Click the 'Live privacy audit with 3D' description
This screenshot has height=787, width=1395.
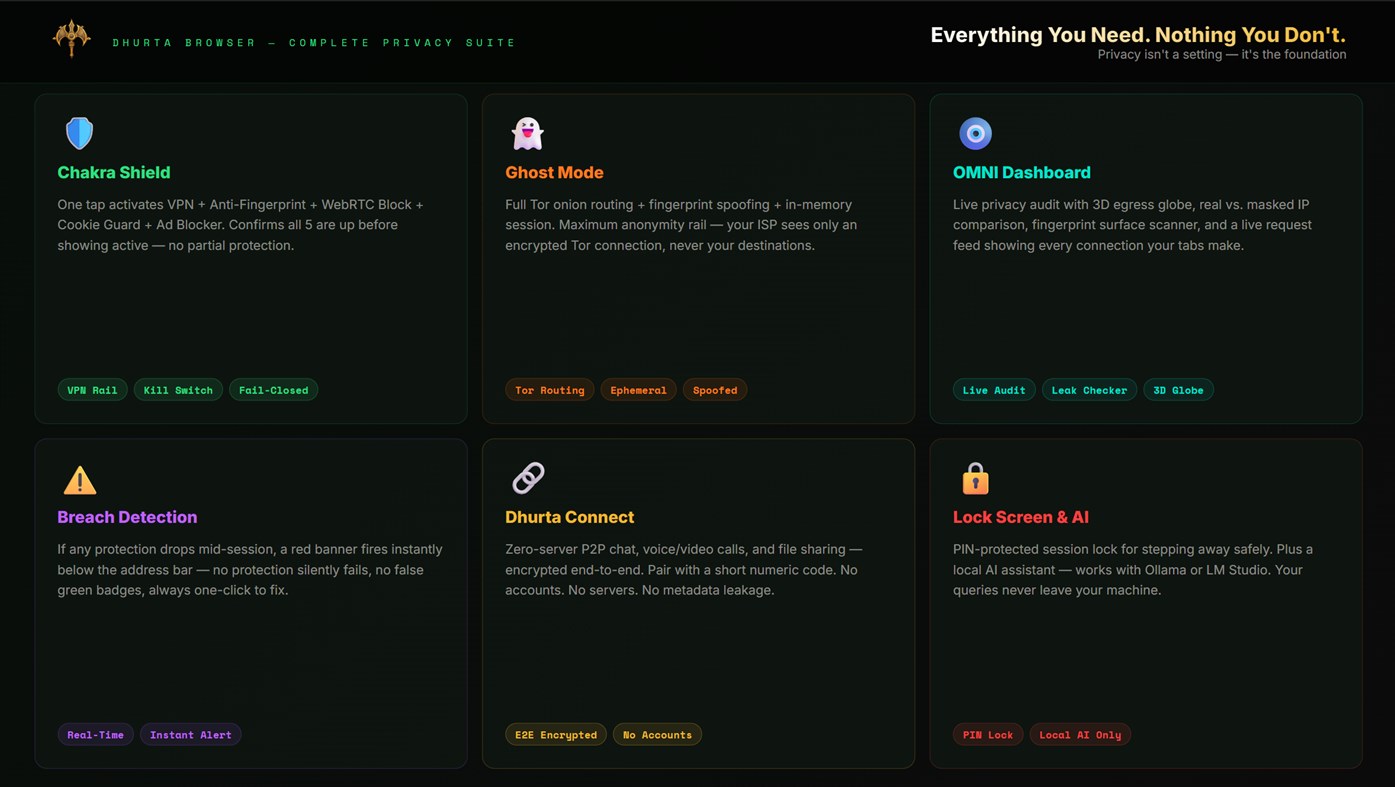pyautogui.click(x=1132, y=225)
